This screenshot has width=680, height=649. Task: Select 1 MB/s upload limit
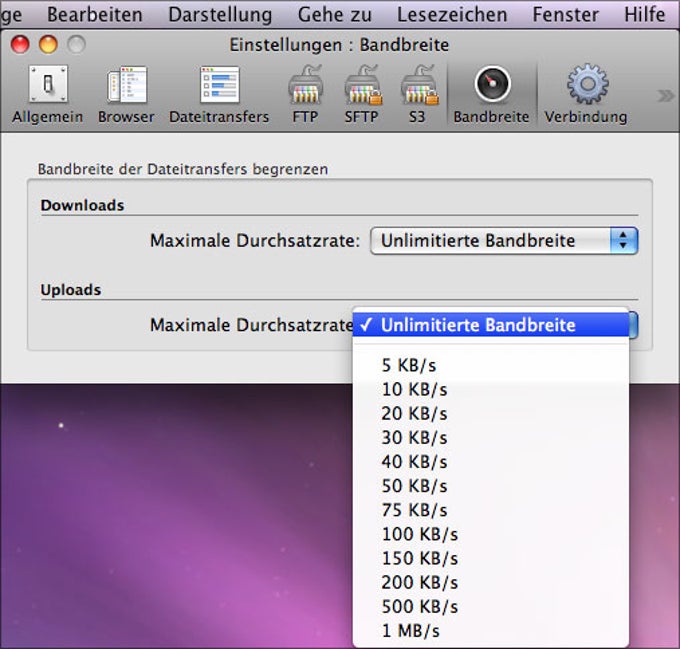point(491,631)
